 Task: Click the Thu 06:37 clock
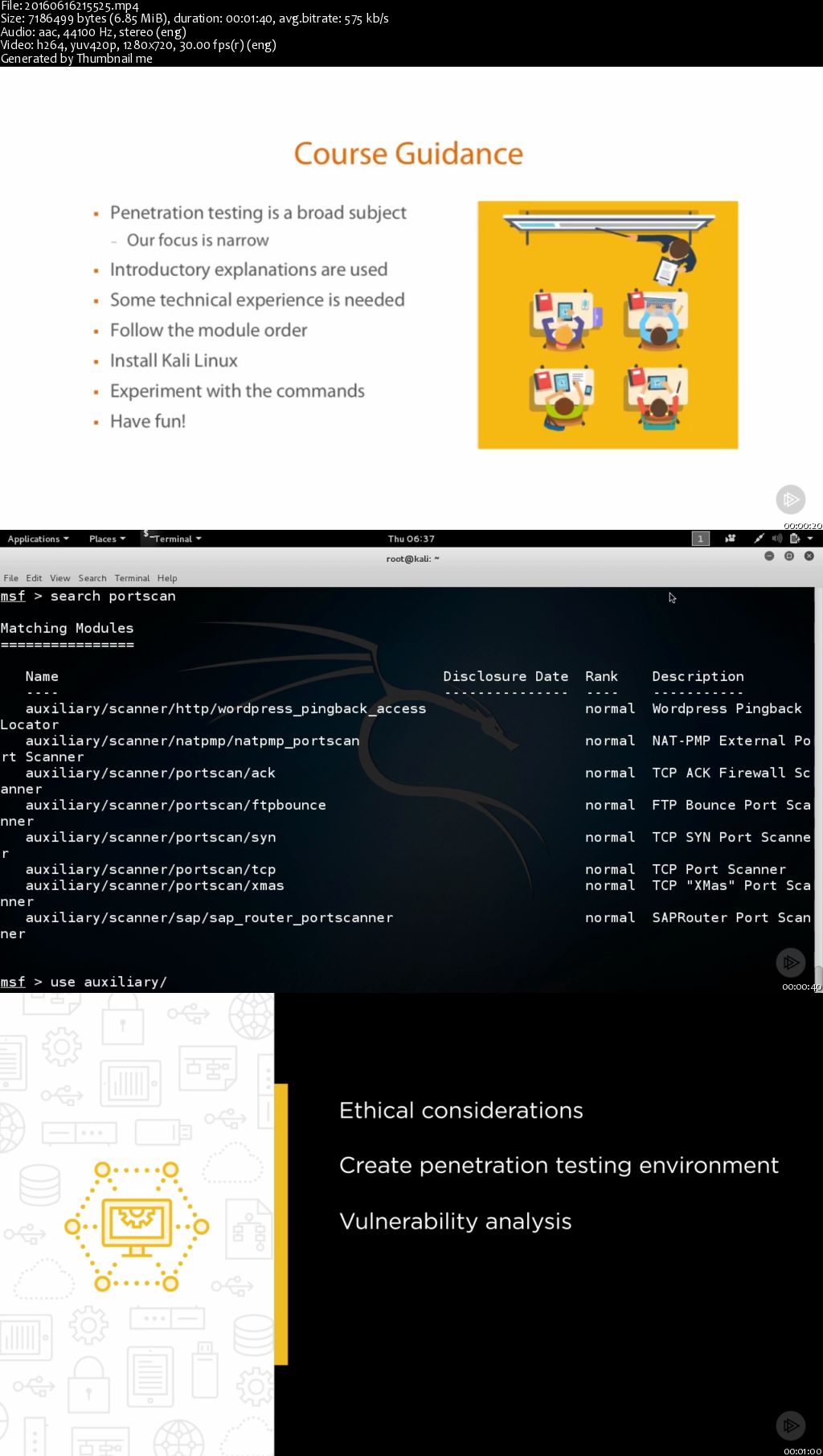tap(411, 539)
